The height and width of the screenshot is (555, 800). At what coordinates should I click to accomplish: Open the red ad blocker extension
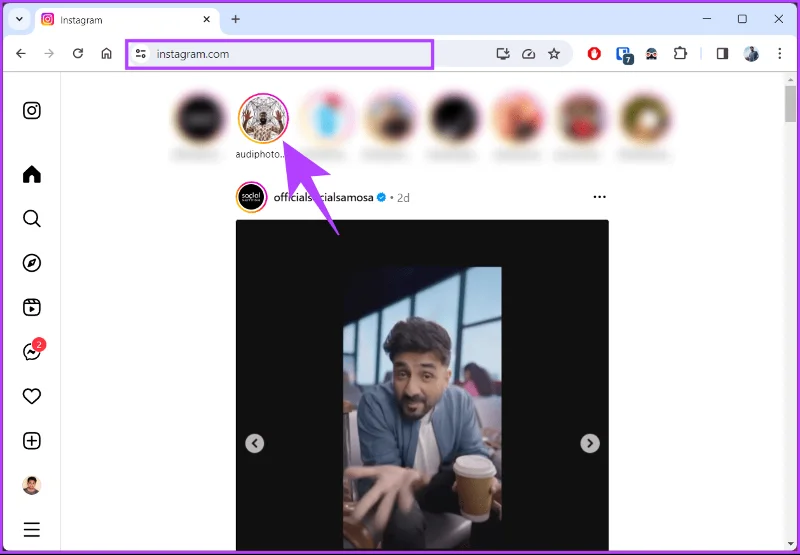594,54
